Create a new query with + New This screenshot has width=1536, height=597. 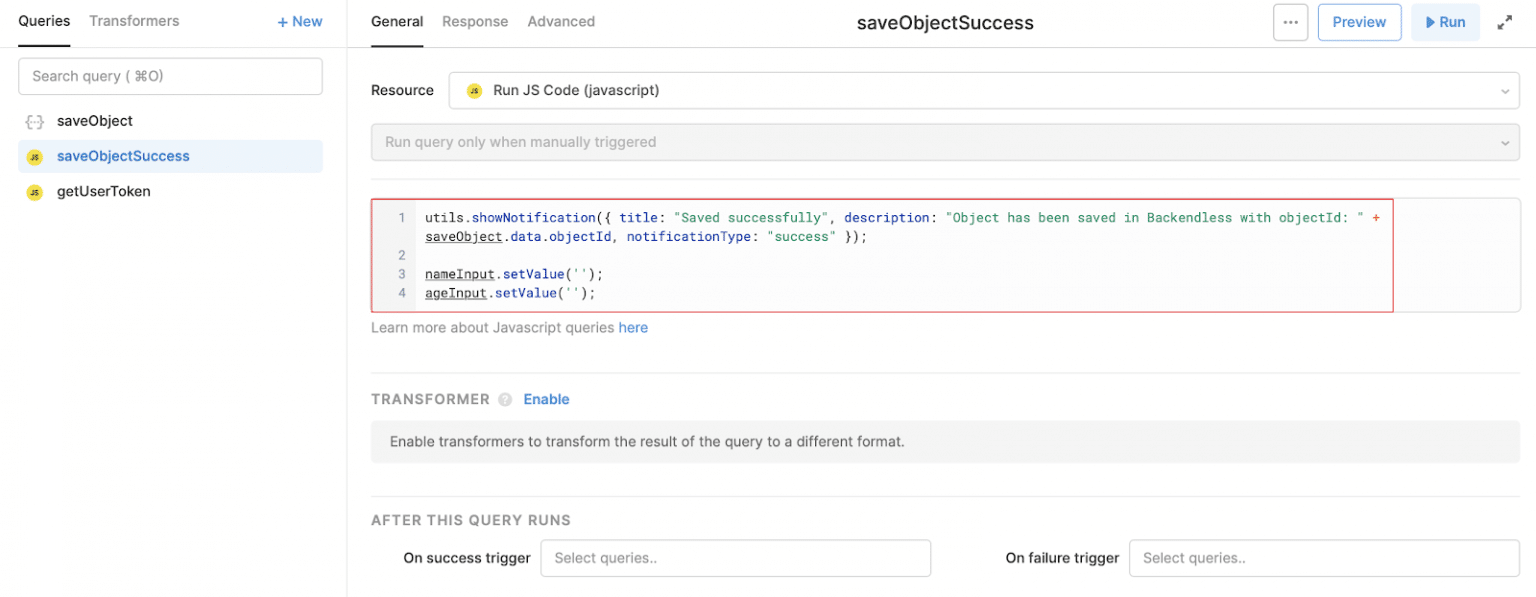click(299, 21)
